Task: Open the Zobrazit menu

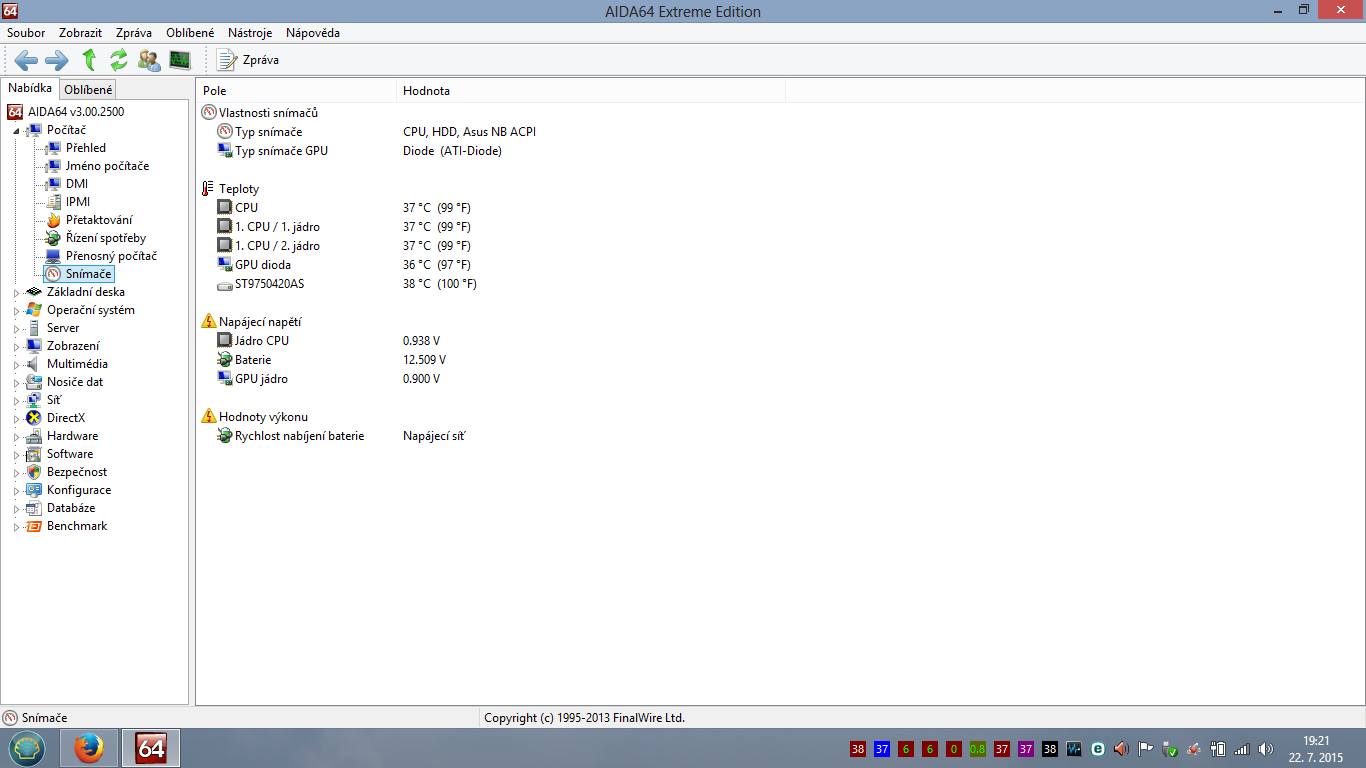Action: (80, 33)
